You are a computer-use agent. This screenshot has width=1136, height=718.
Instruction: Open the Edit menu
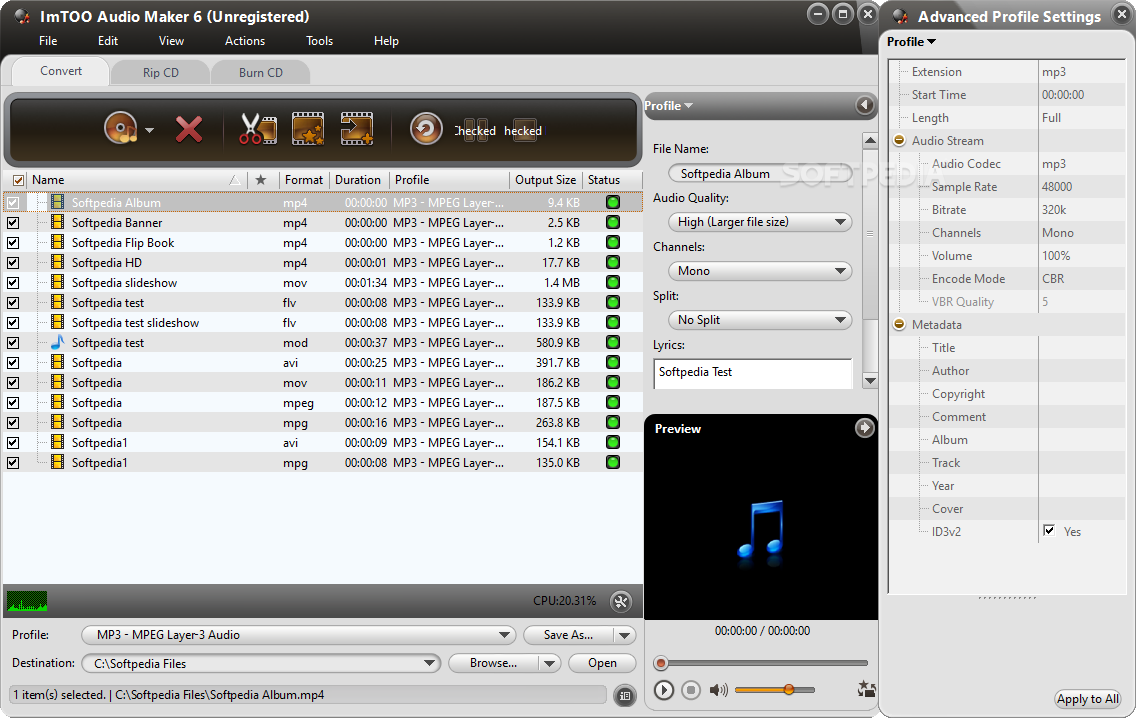(x=108, y=41)
